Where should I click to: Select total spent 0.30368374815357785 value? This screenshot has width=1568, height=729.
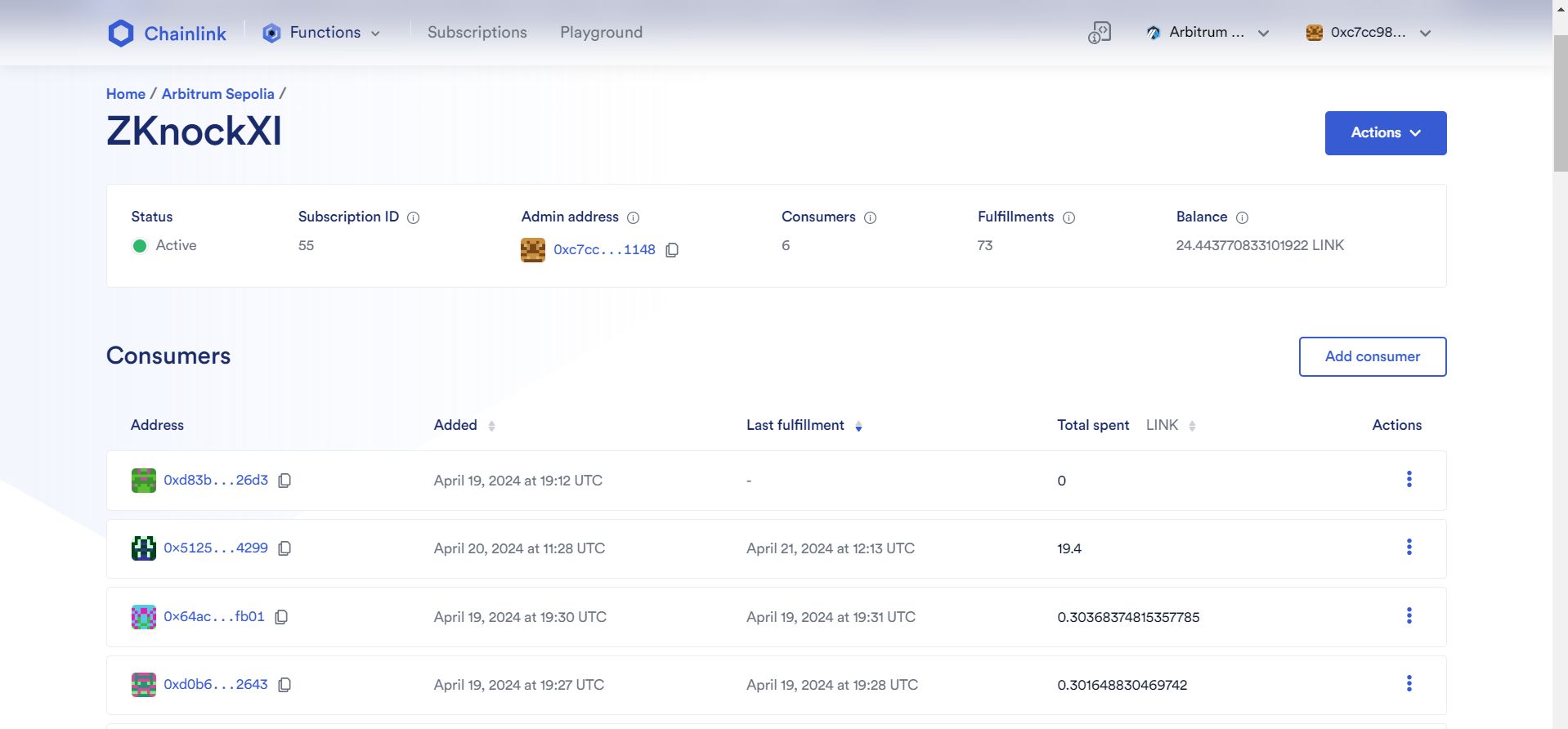pos(1128,617)
